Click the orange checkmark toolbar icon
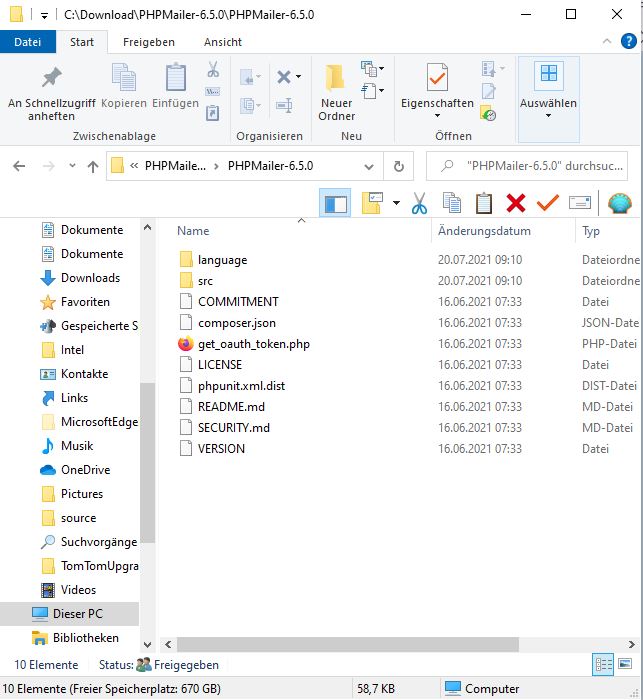Screen dimensions: 643x700 pos(547,203)
